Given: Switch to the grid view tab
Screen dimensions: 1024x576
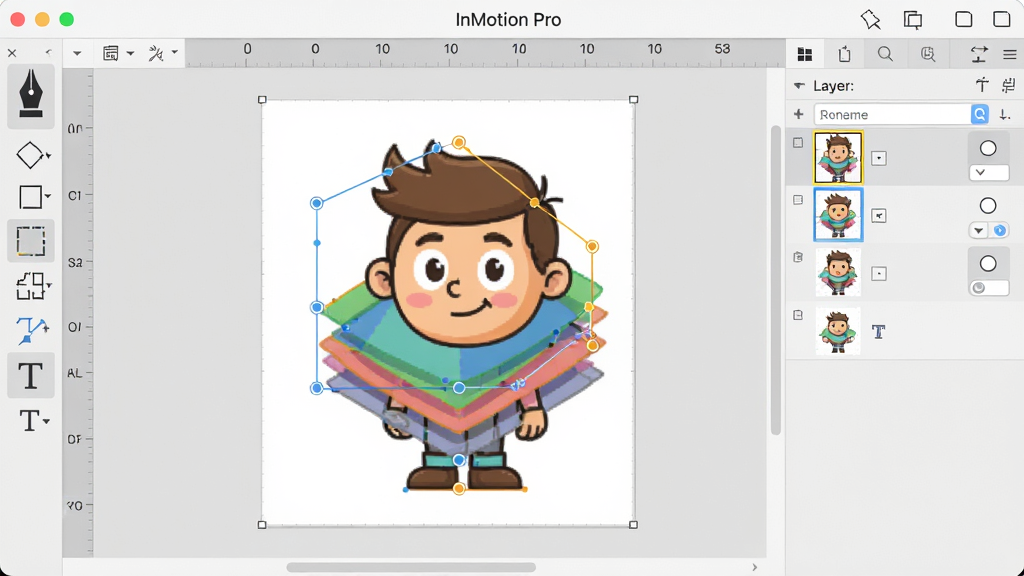Looking at the screenshot, I should pyautogui.click(x=805, y=54).
